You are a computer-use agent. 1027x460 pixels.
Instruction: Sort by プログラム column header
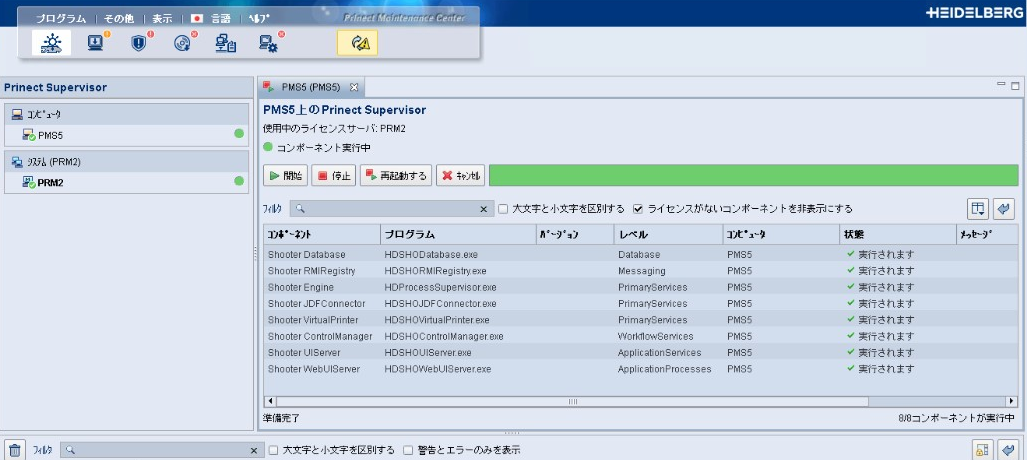[x=458, y=234]
